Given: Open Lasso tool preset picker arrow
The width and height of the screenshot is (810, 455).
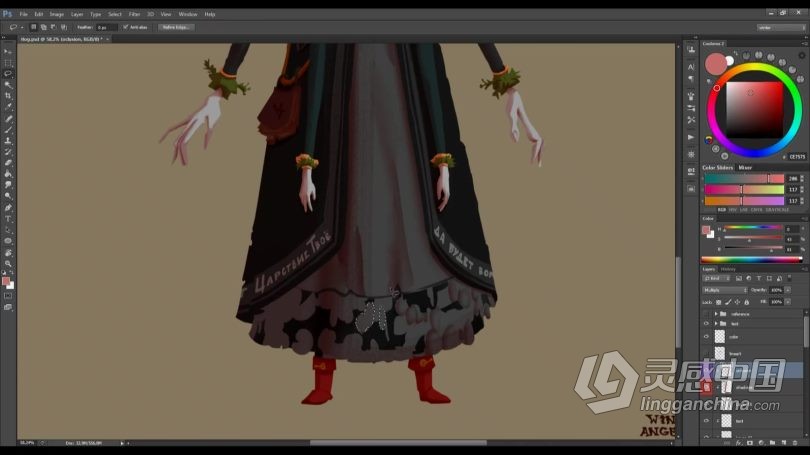Looking at the screenshot, I should [22, 27].
